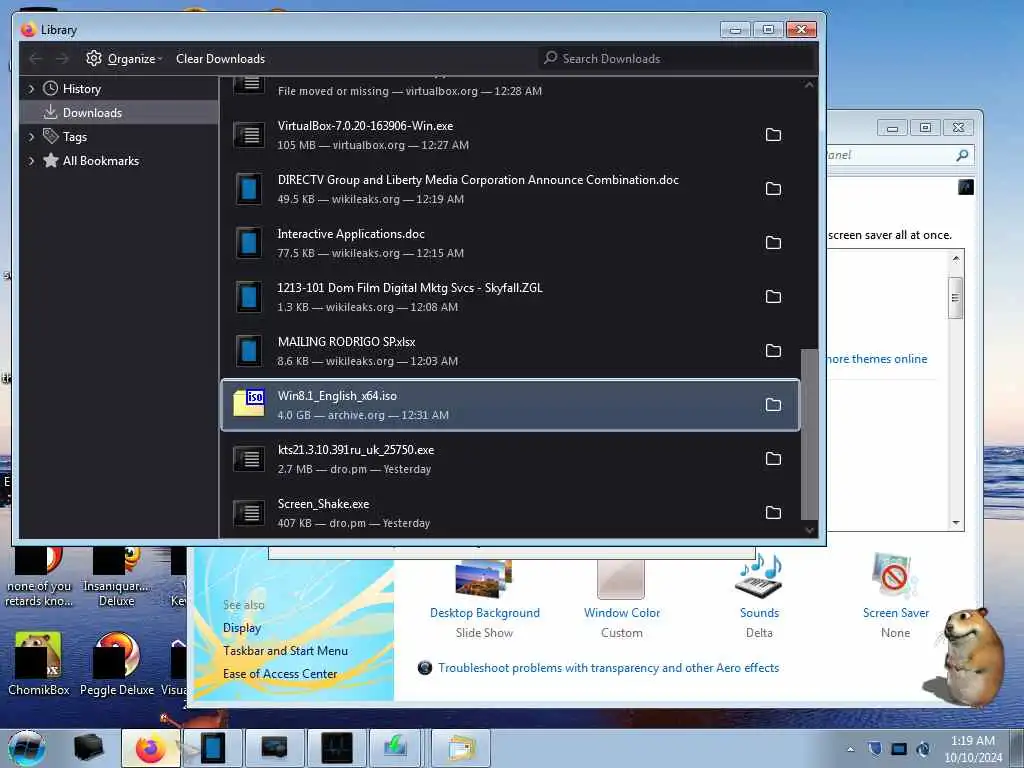This screenshot has width=1024, height=768.
Task: Click Troubleshoot problems with transparency link
Action: click(x=608, y=667)
